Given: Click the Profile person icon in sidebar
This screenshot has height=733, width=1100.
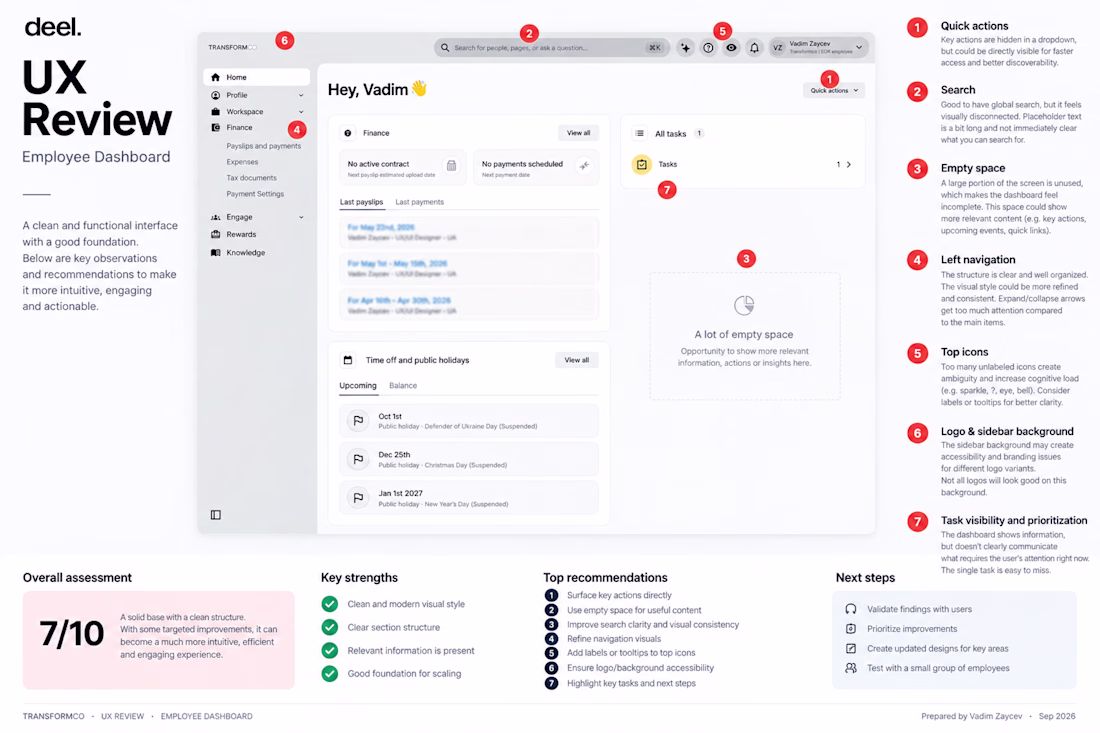Looking at the screenshot, I should click(215, 95).
